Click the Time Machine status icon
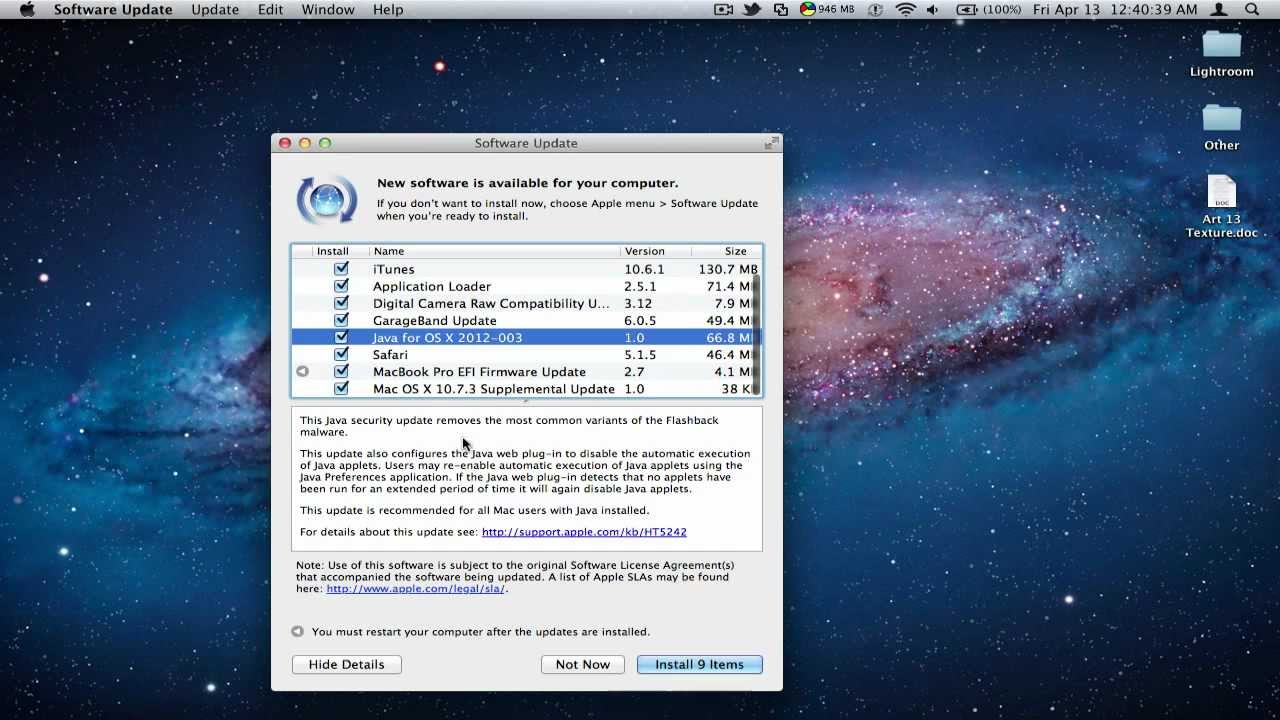 coord(876,9)
